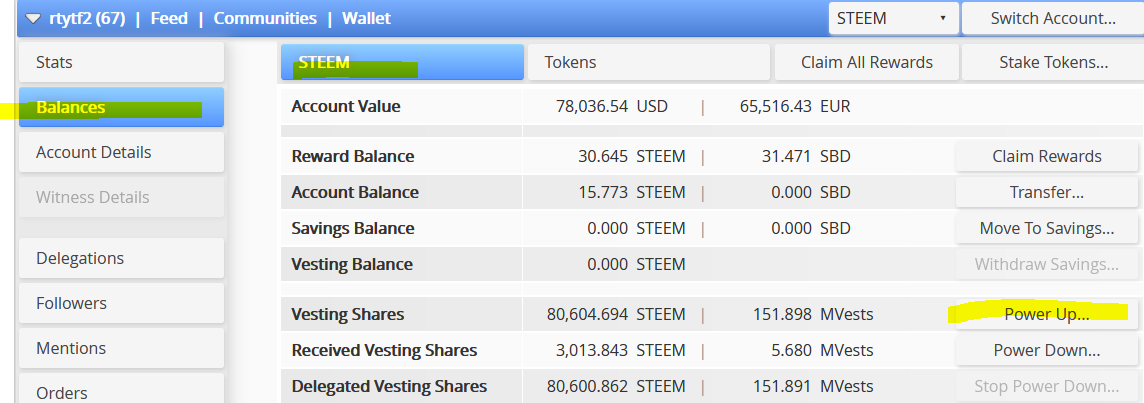The width and height of the screenshot is (1144, 403).
Task: Open the Mentions section
Action: (x=121, y=348)
